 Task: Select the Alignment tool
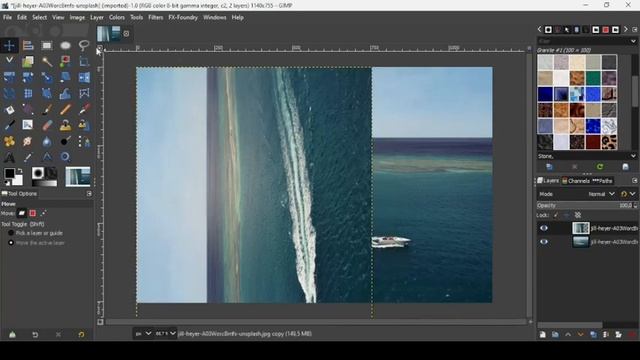(28, 45)
